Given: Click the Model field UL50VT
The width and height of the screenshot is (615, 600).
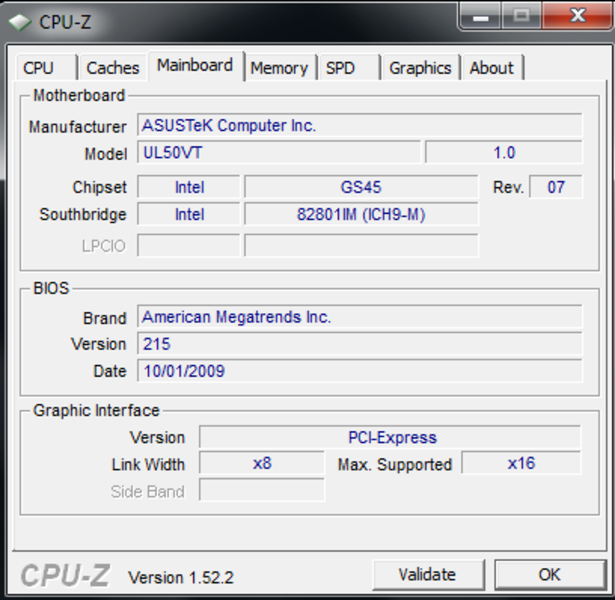Looking at the screenshot, I should 279,152.
